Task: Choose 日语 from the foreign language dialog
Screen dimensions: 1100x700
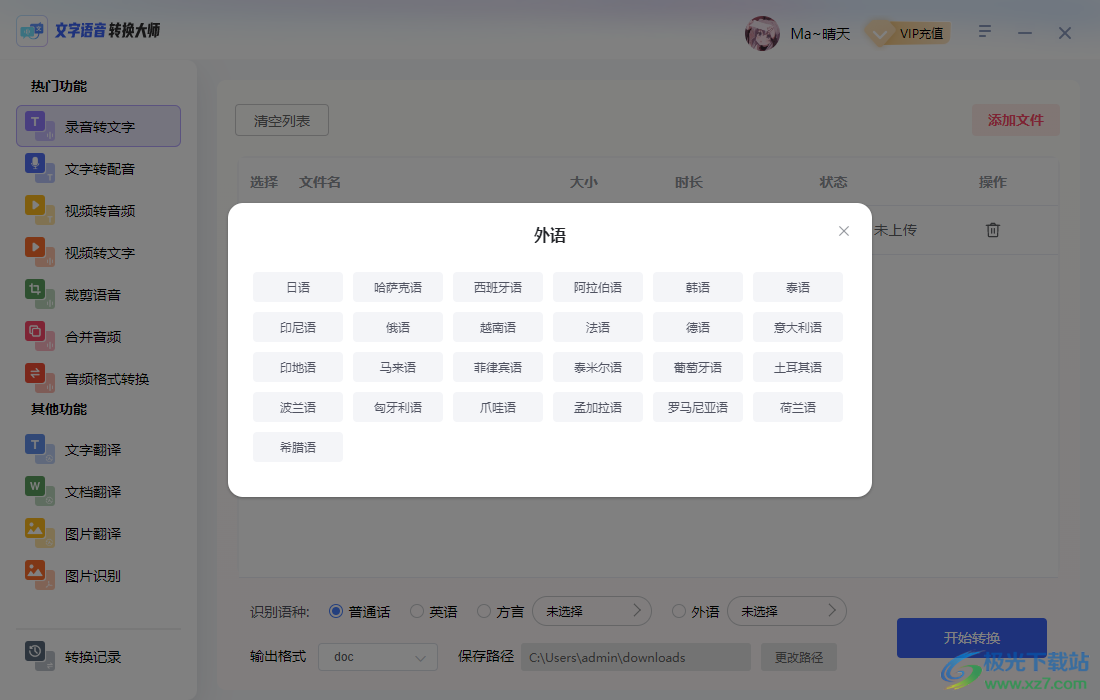Action: 297,287
